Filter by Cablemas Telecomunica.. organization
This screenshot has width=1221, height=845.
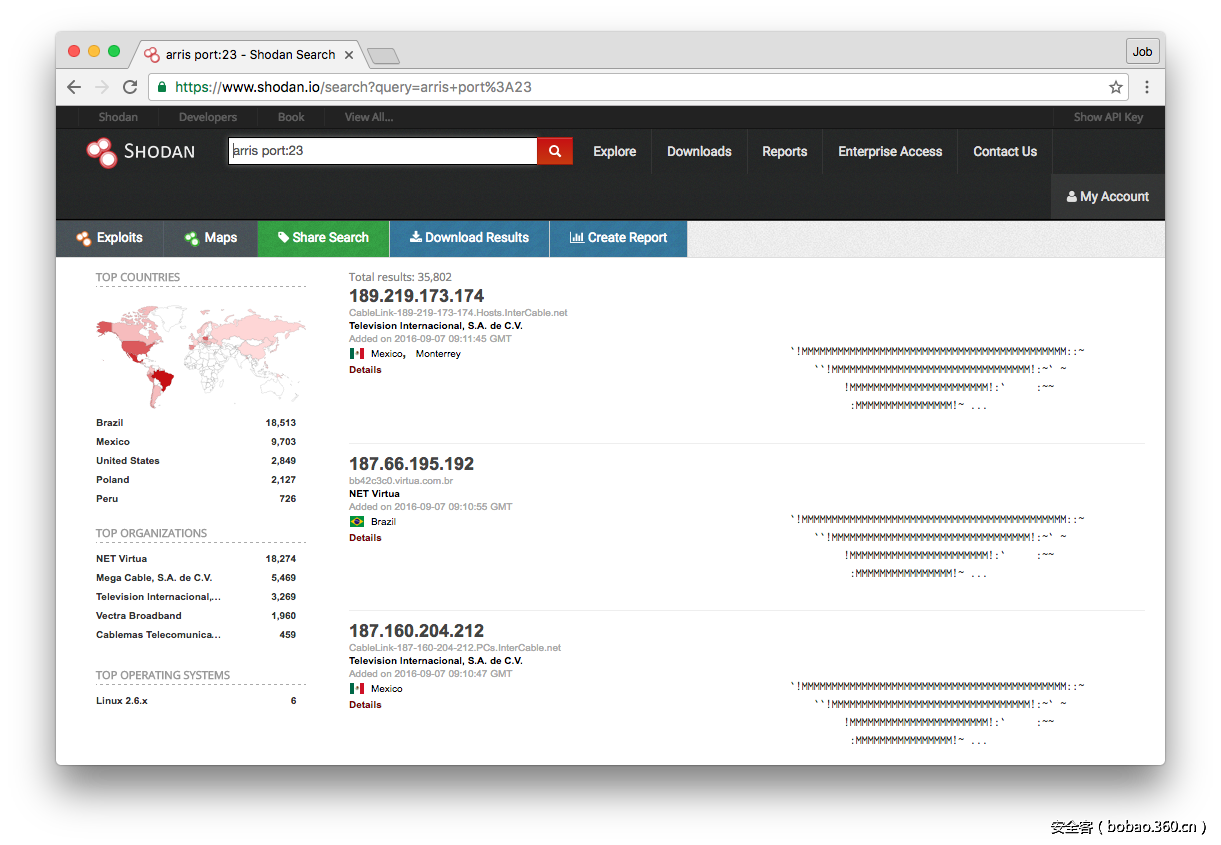click(158, 635)
